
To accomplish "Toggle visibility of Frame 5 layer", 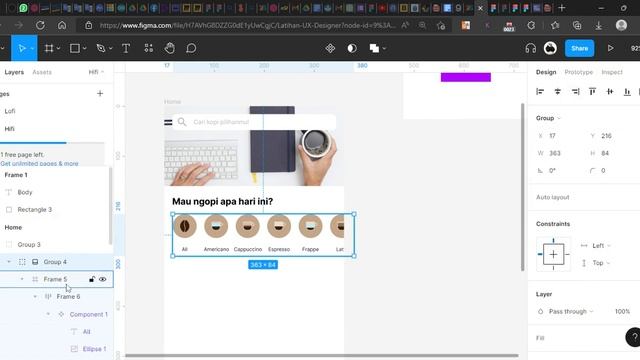I will (x=102, y=279).
